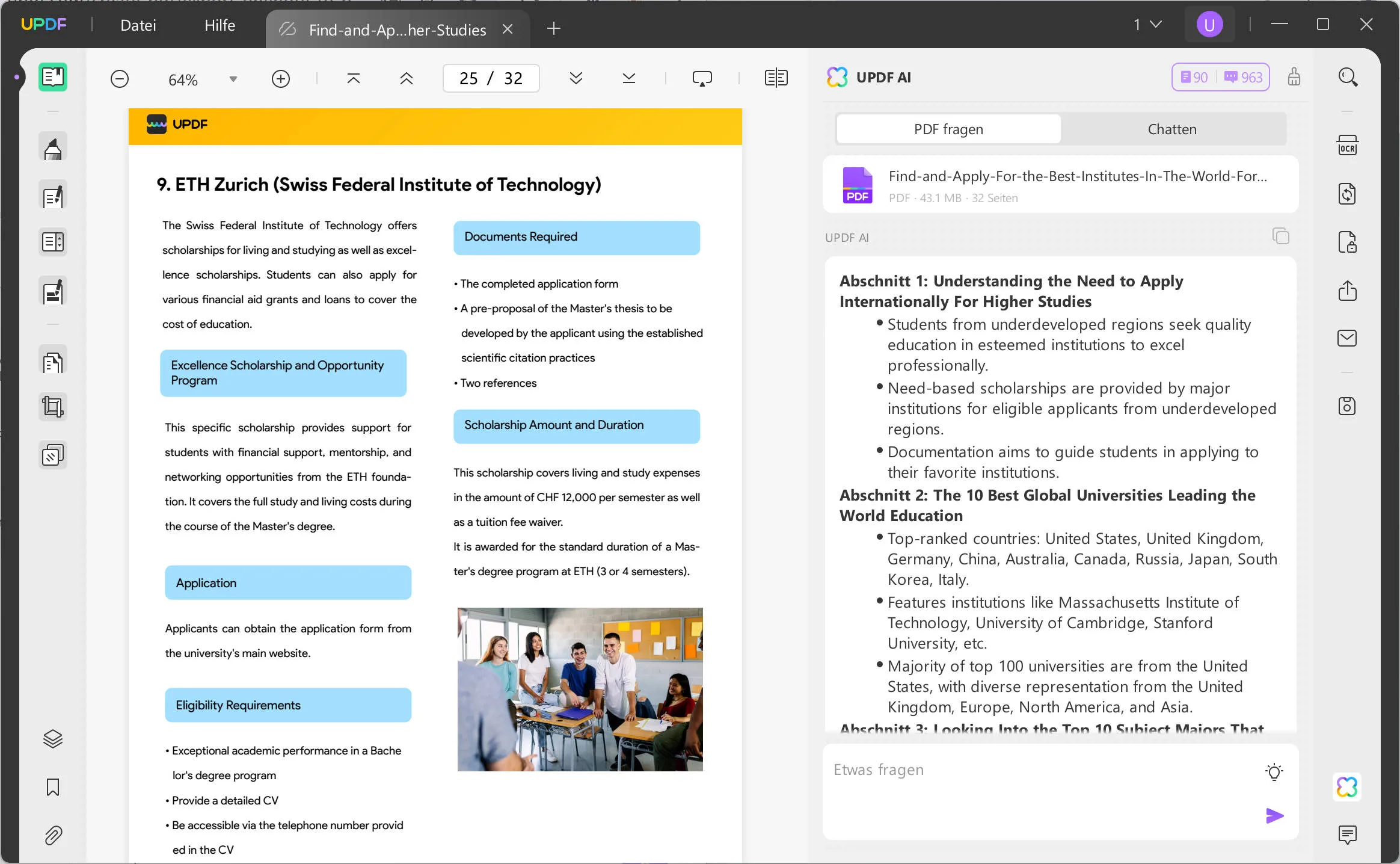
Task: Copy the UPDF AI response
Action: coord(1280,236)
